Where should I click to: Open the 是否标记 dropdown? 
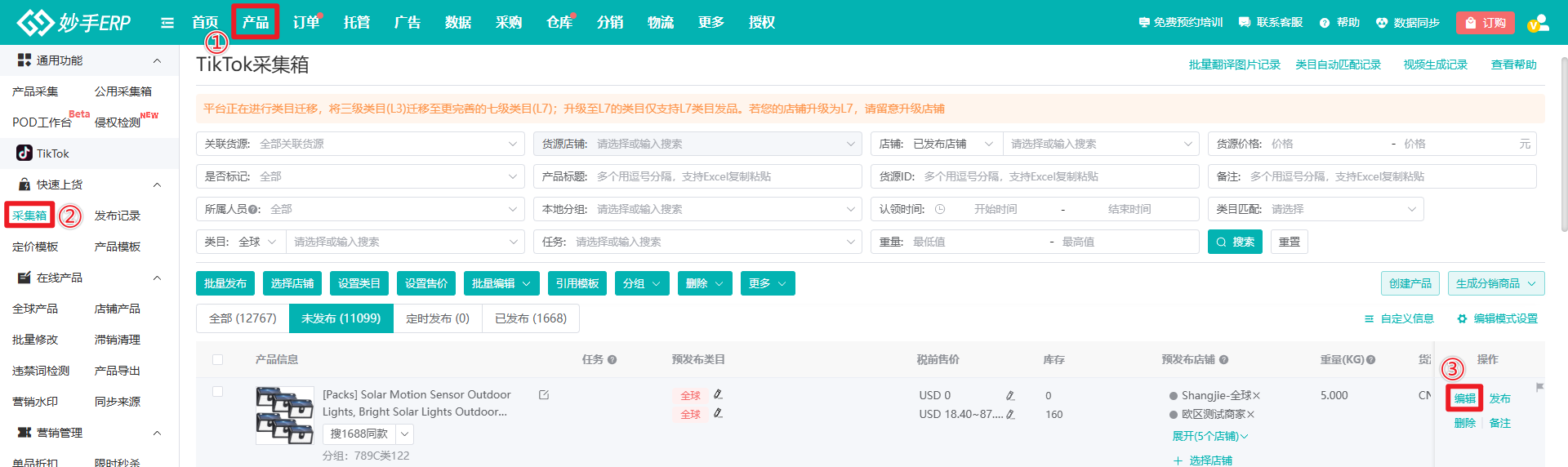pyautogui.click(x=360, y=176)
